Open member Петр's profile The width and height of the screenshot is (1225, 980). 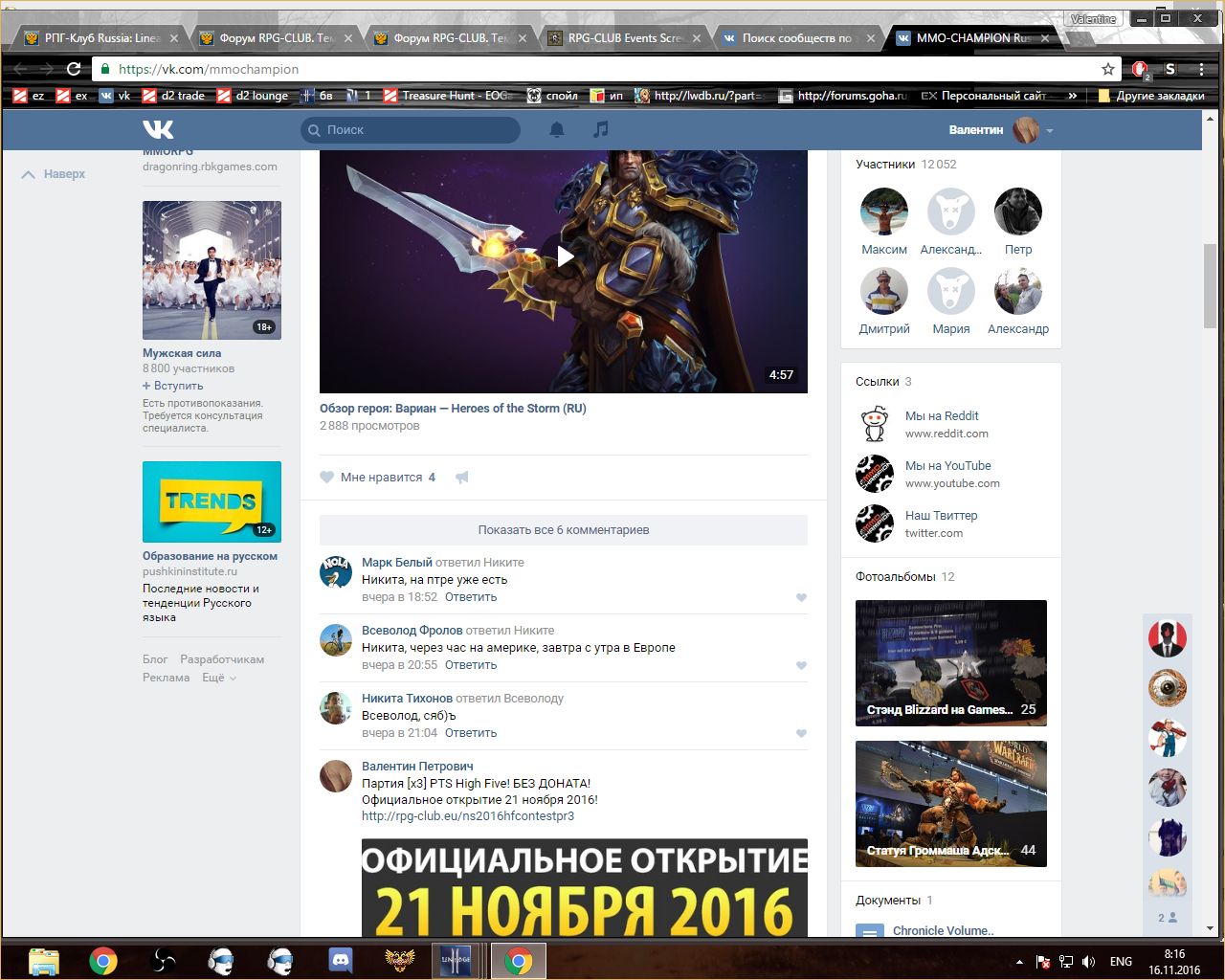(x=1018, y=250)
